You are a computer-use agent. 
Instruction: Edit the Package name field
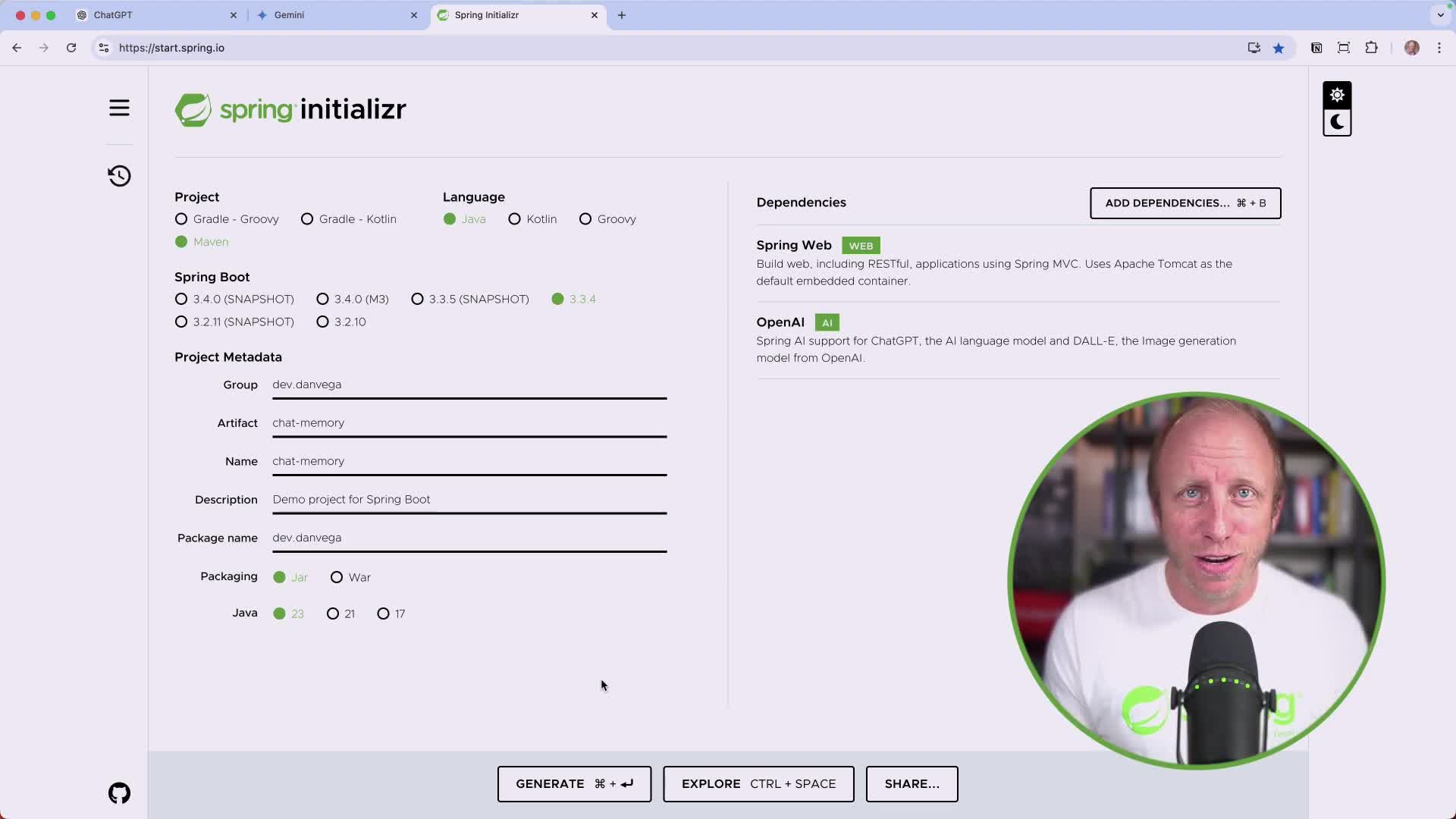tap(469, 538)
